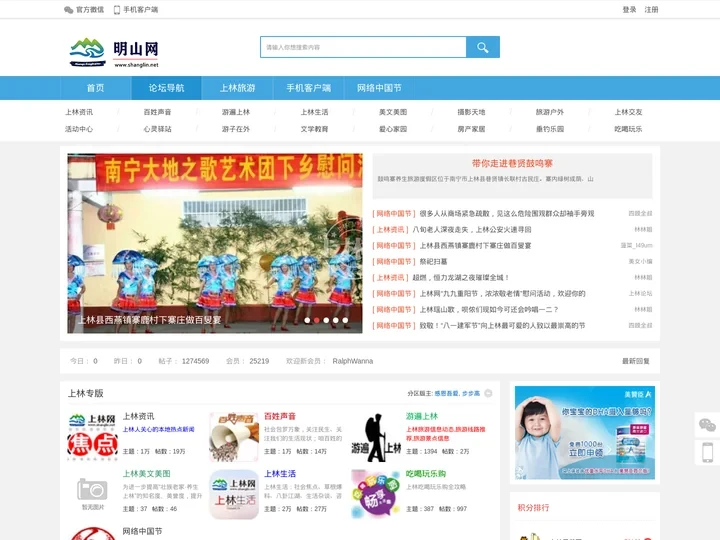Open the 吃喝玩乐购 colorful icon
The height and width of the screenshot is (540, 720).
[376, 494]
